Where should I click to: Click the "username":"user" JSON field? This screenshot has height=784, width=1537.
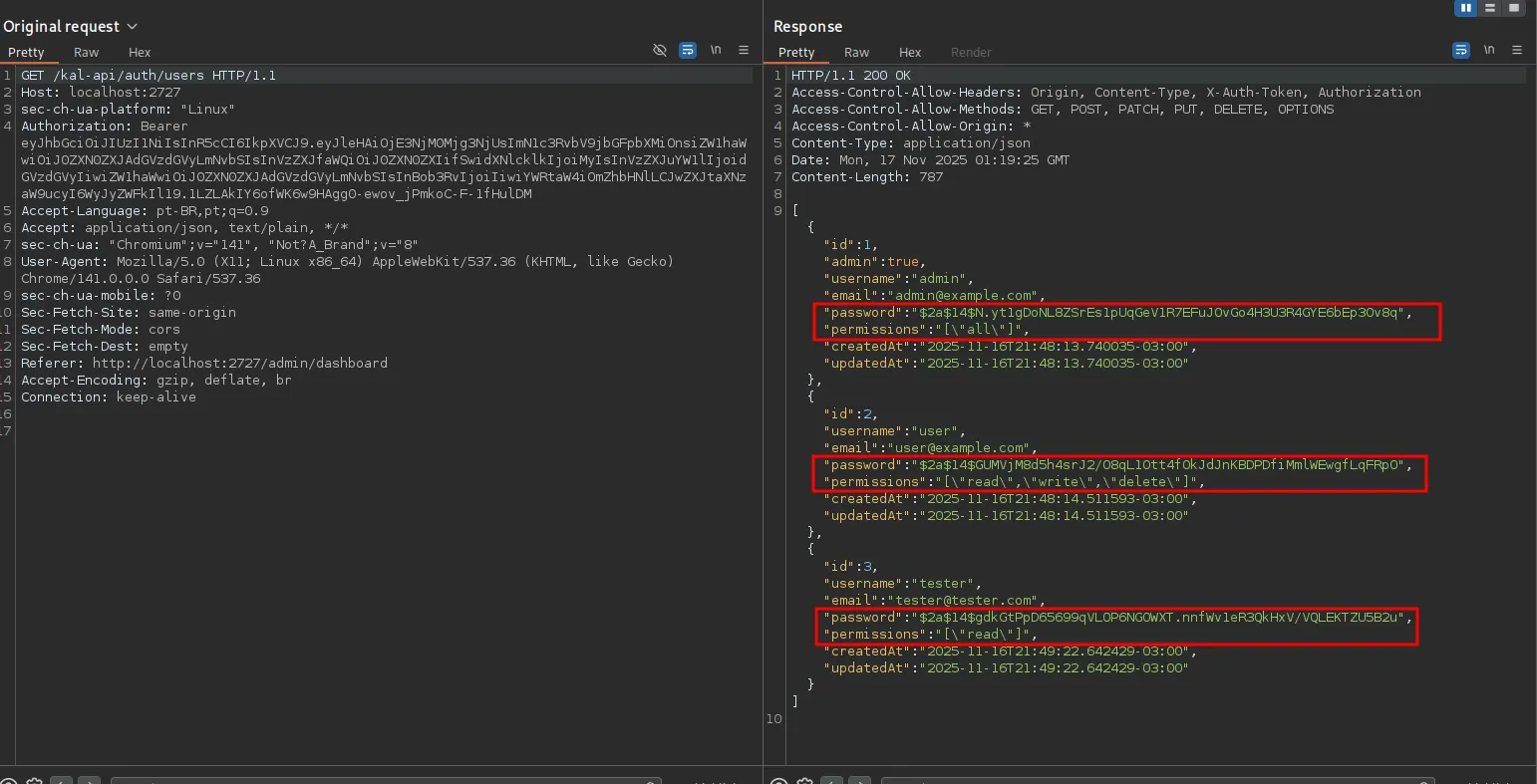tap(894, 431)
